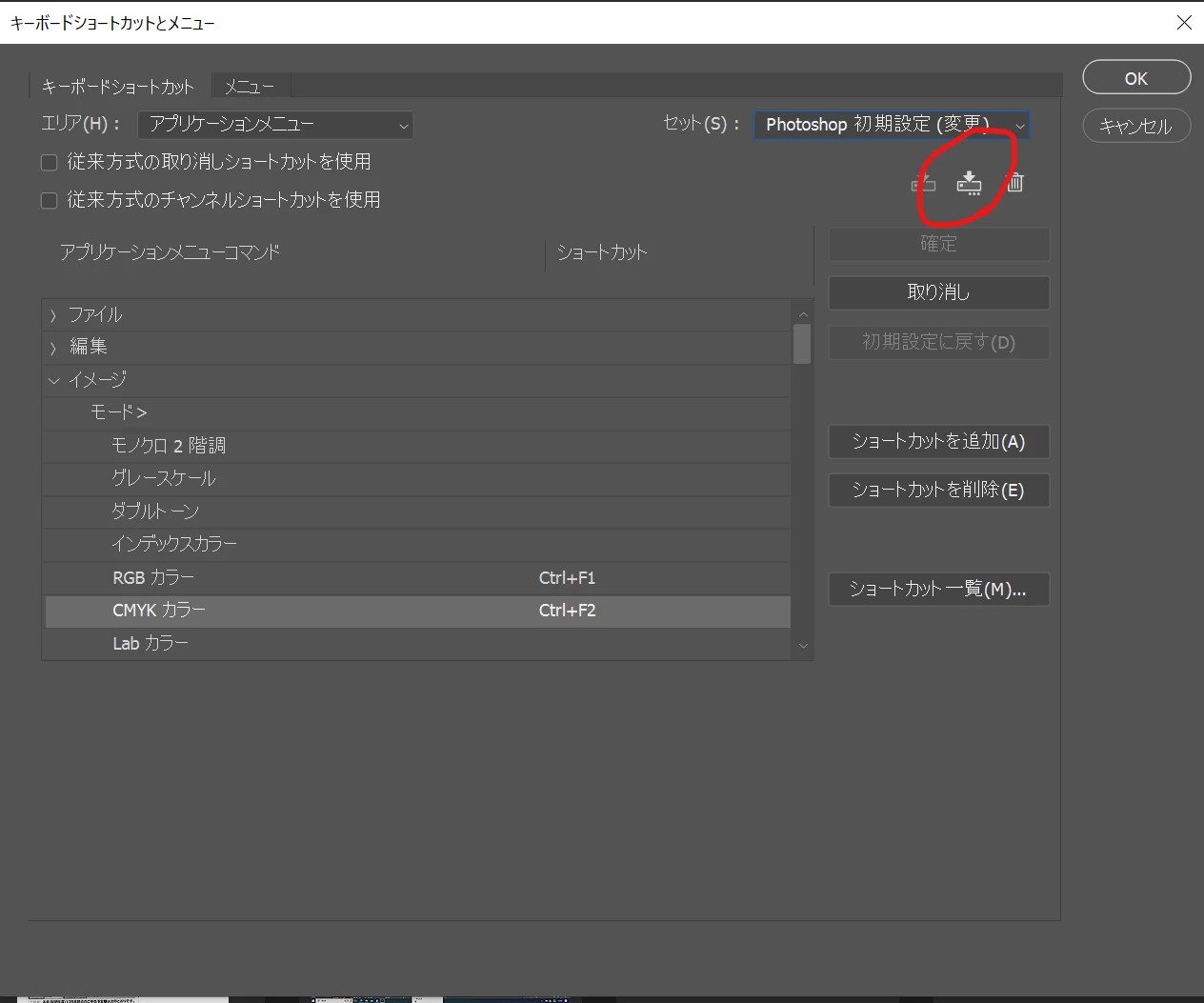Select the インデックスカラー command row
Image resolution: width=1204 pixels, height=1003 pixels.
pos(416,544)
